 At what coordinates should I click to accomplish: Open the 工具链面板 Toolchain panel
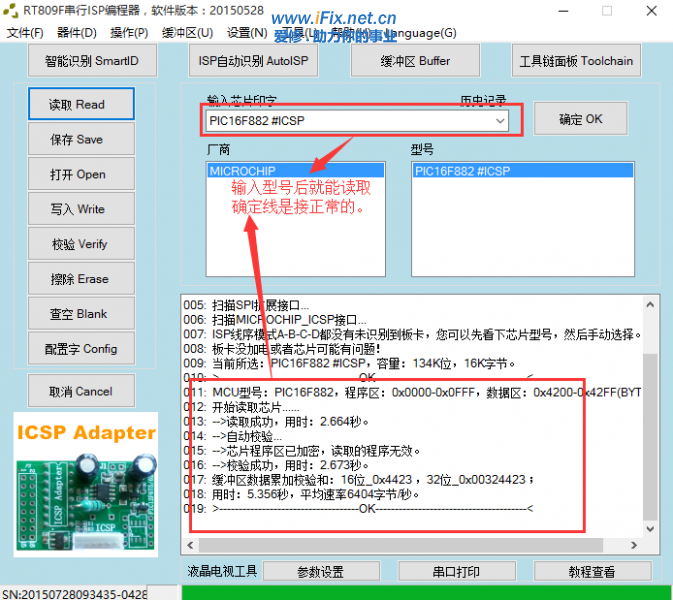pos(576,61)
